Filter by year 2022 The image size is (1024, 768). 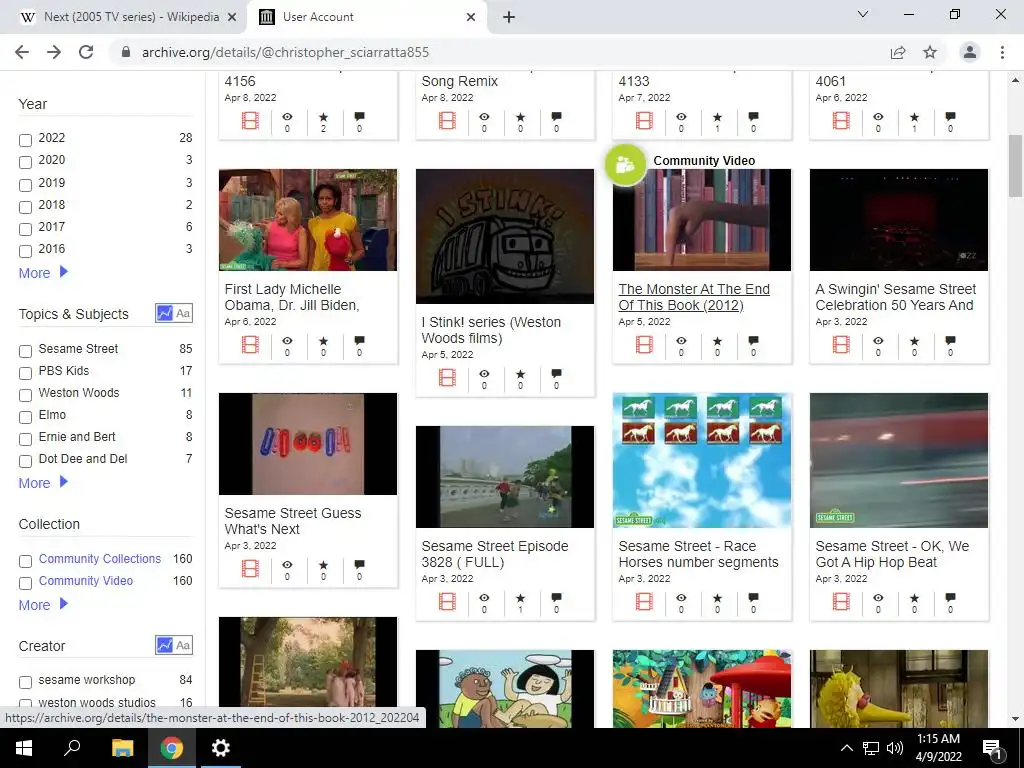[x=25, y=140]
